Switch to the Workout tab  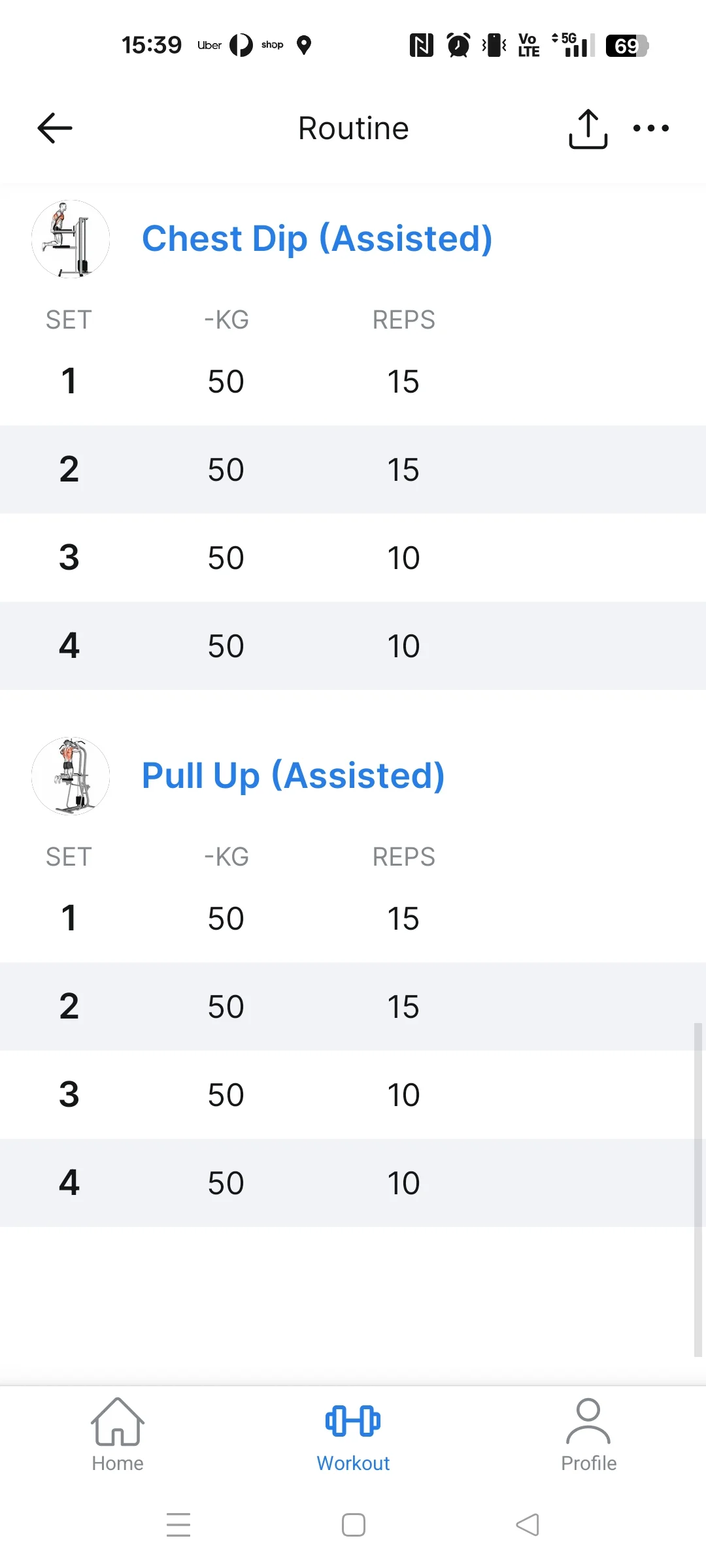[353, 1435]
